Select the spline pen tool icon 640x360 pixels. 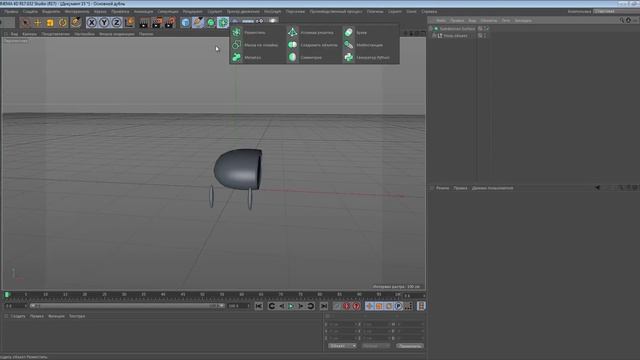tap(198, 22)
